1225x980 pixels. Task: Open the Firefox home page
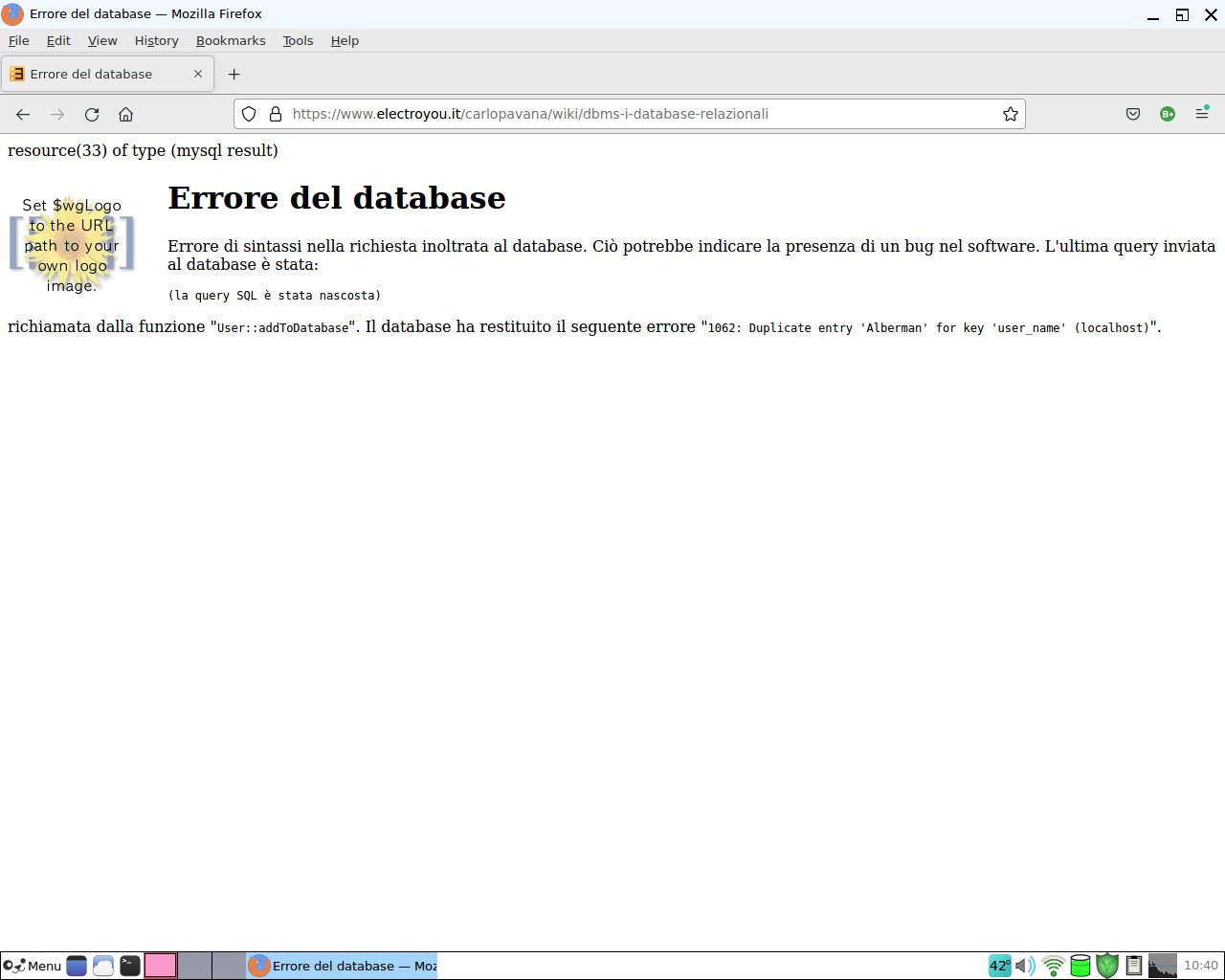point(125,115)
